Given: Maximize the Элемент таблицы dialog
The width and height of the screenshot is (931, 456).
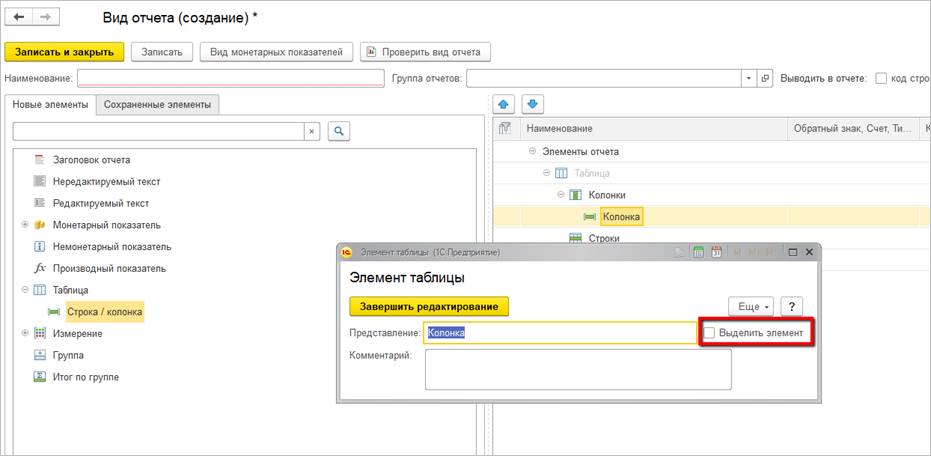Looking at the screenshot, I should (792, 252).
